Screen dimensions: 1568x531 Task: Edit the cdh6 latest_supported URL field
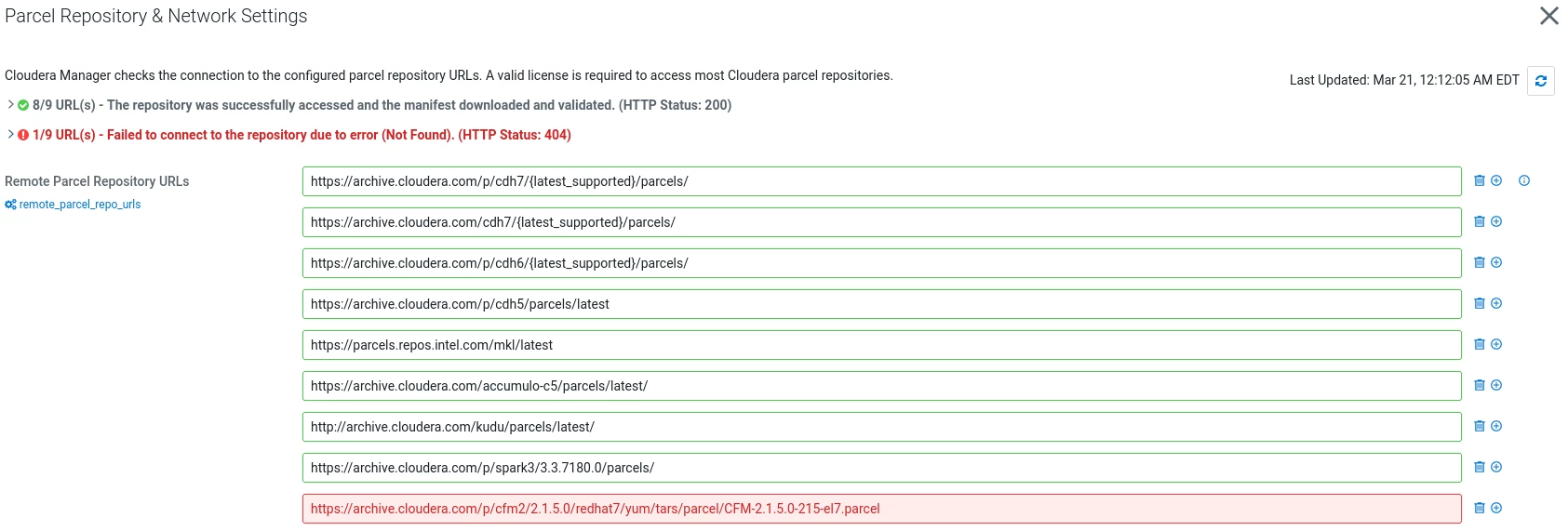pyautogui.click(x=881, y=263)
